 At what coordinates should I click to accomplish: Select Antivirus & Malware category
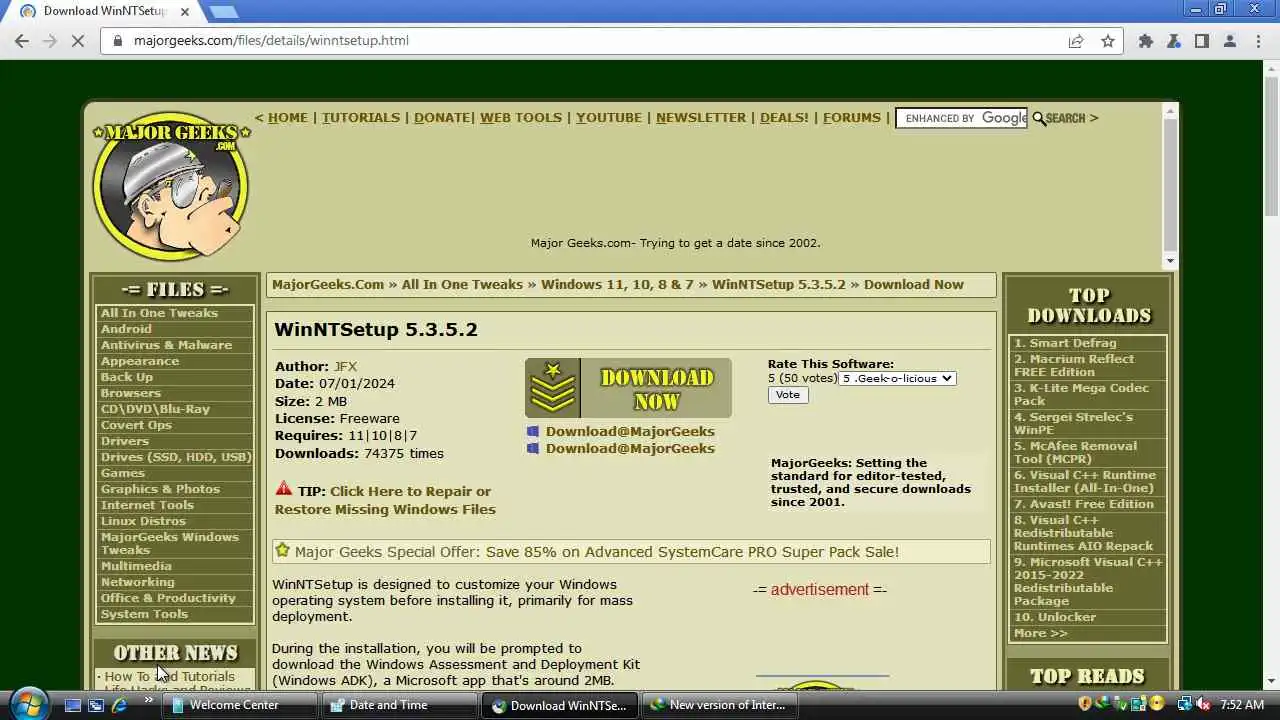pyautogui.click(x=166, y=345)
